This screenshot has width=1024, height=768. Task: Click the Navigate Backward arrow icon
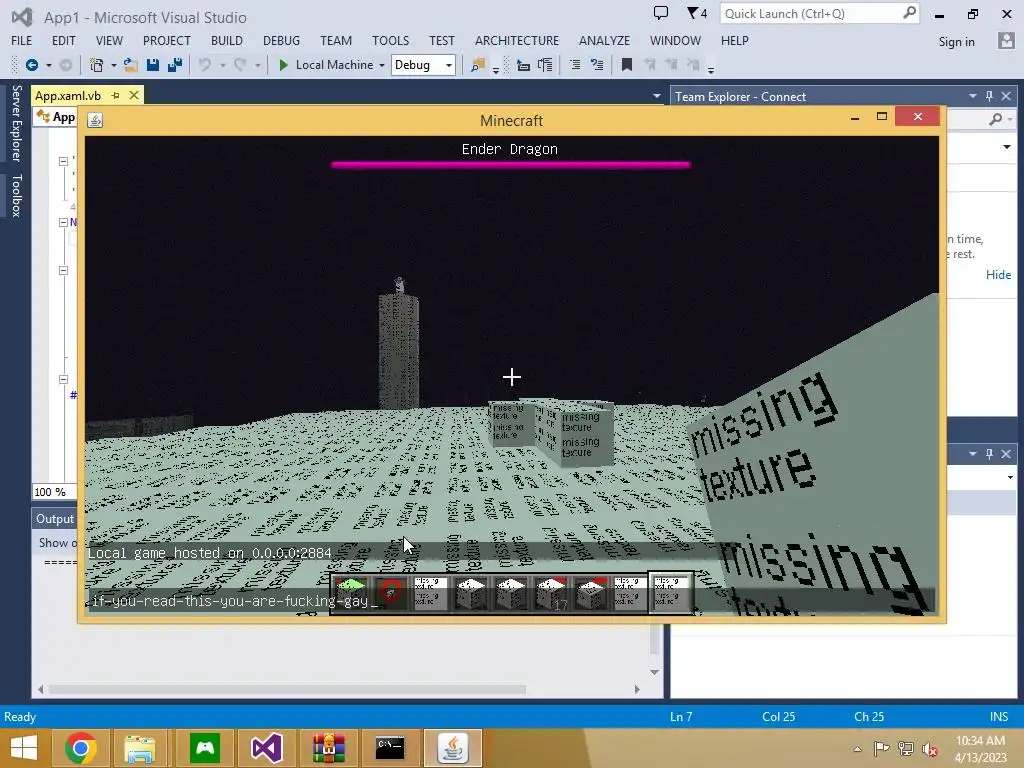(x=31, y=65)
